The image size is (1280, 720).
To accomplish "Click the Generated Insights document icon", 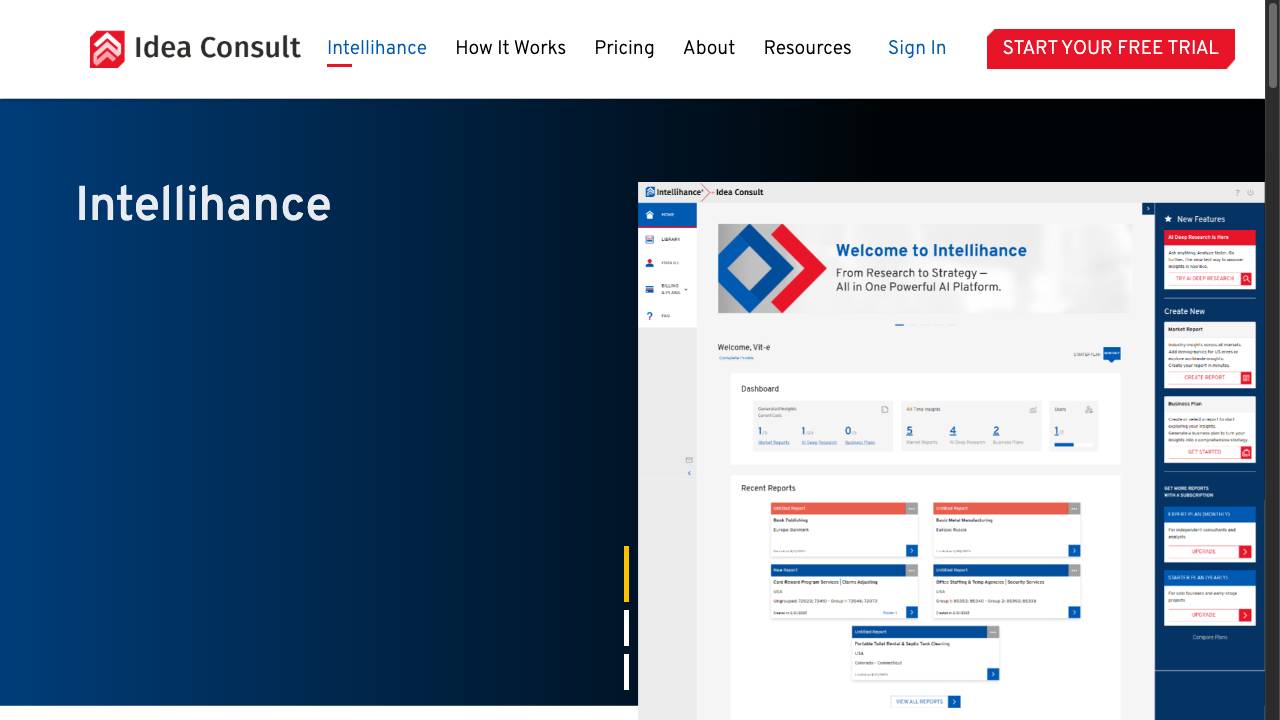I will [885, 409].
